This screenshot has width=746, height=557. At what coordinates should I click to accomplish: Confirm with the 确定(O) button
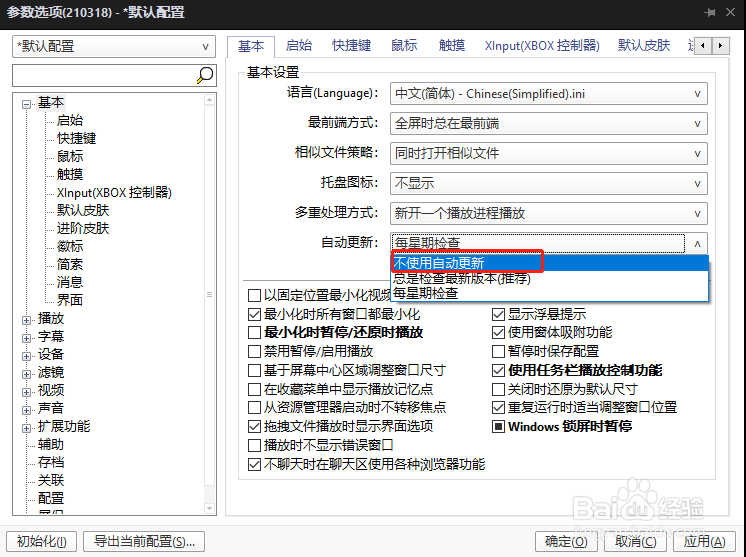[566, 541]
